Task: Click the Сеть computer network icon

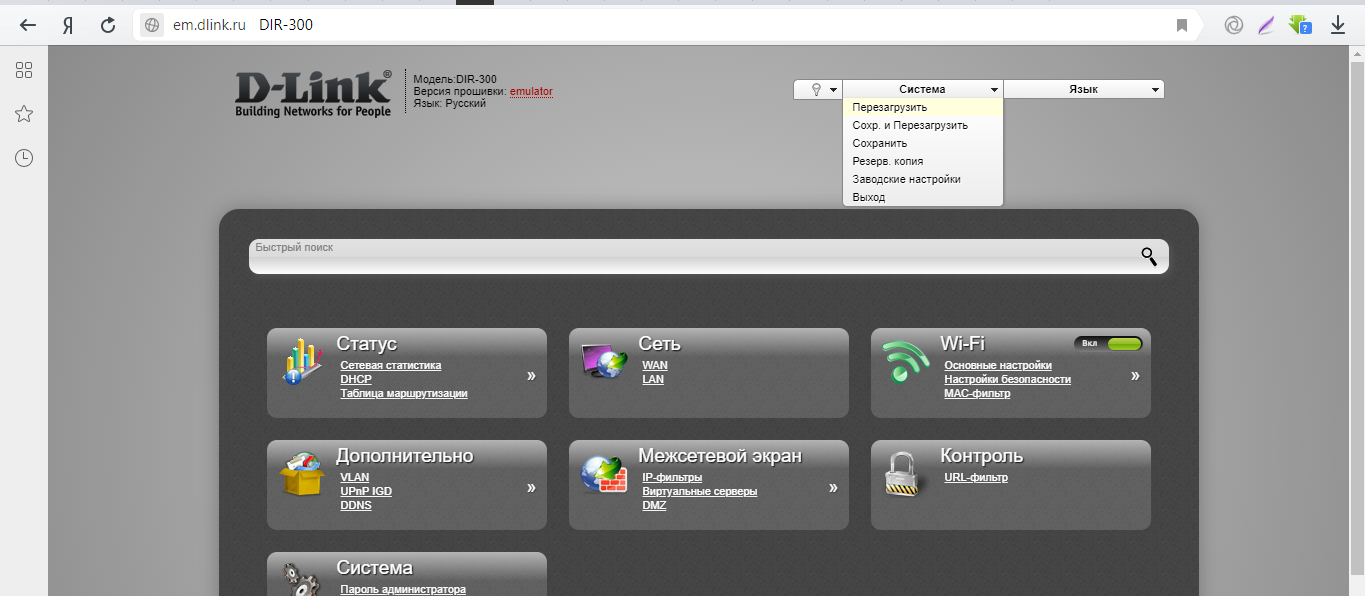Action: pos(603,361)
